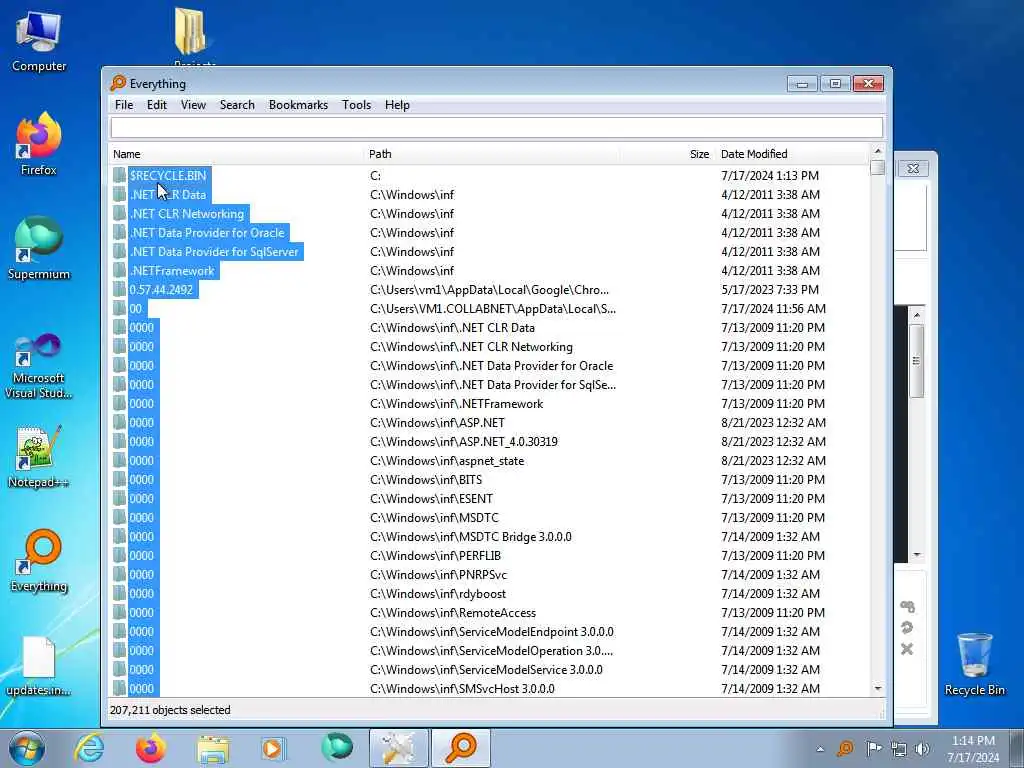Click the 5/17/2023 7:33 PM date cell

769,289
